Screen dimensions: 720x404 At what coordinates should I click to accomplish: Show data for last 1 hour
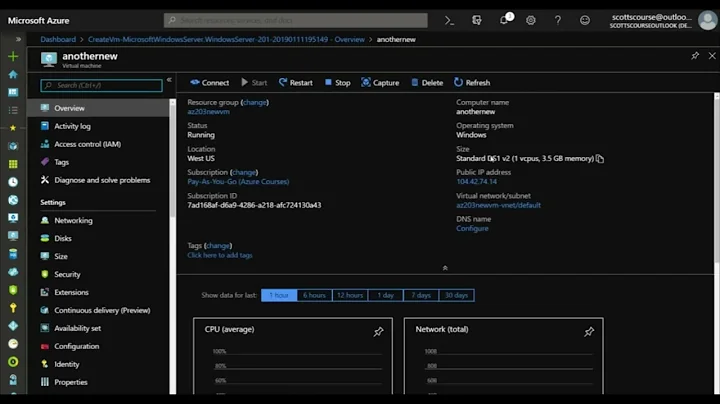tap(279, 295)
